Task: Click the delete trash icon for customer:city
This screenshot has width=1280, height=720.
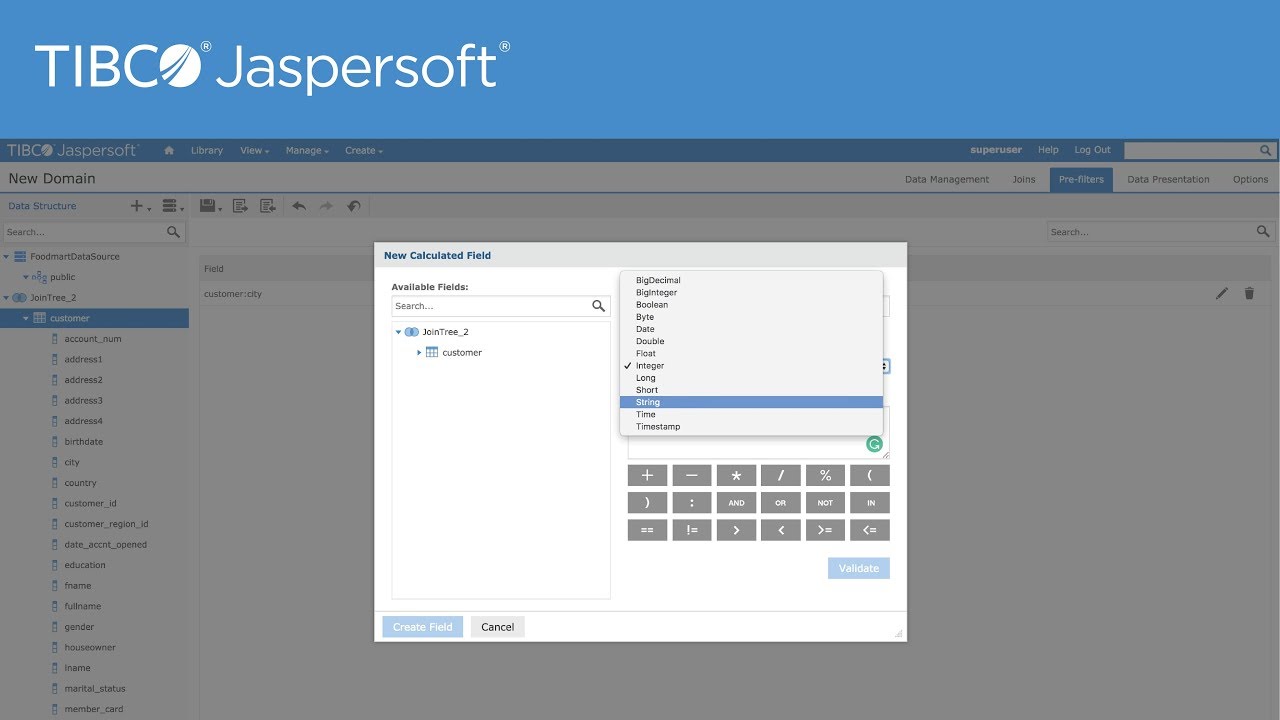Action: click(x=1249, y=293)
